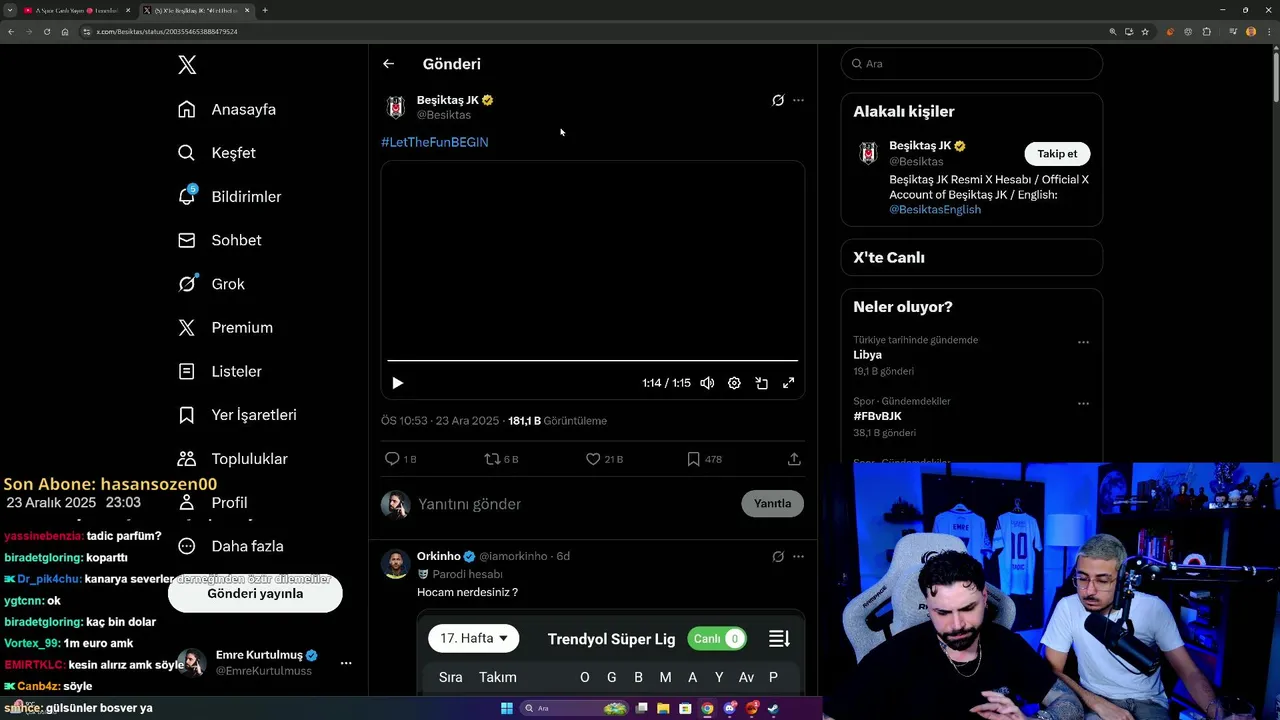This screenshot has height=720, width=1280.
Task: Open more options for Libya trend
Action: tap(1083, 342)
